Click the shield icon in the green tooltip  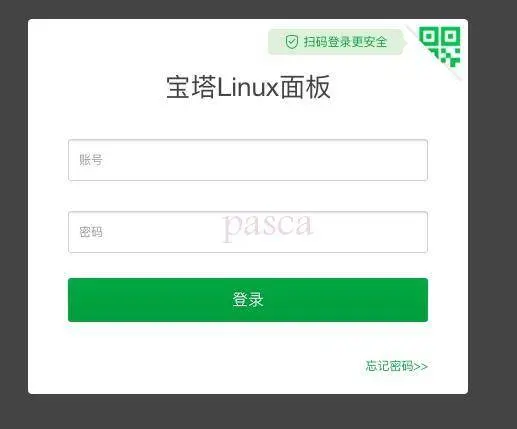click(292, 42)
